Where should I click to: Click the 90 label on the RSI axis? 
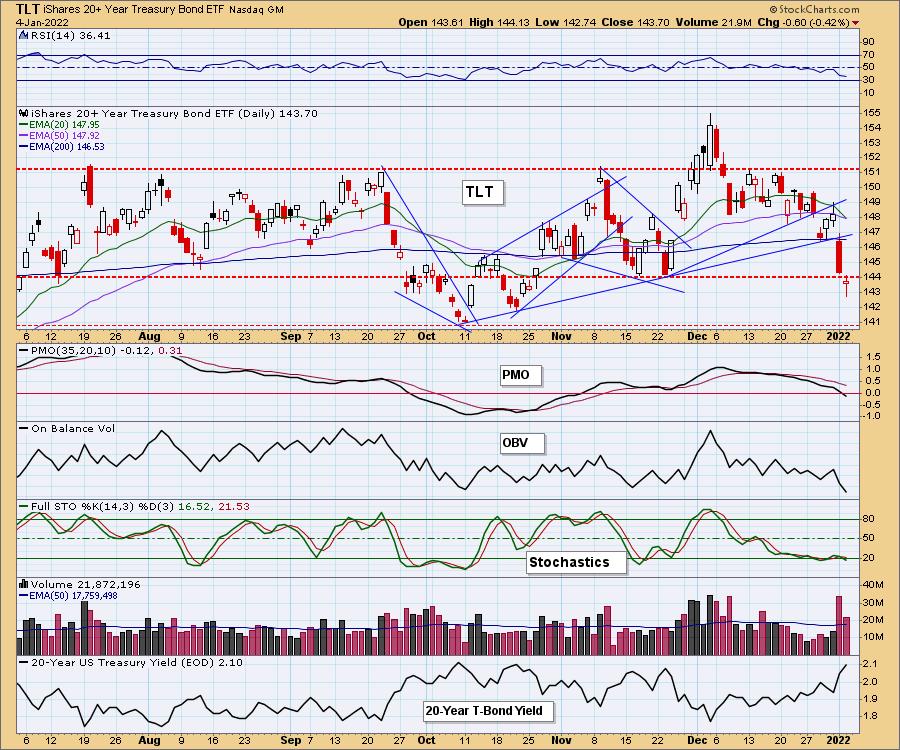point(868,42)
